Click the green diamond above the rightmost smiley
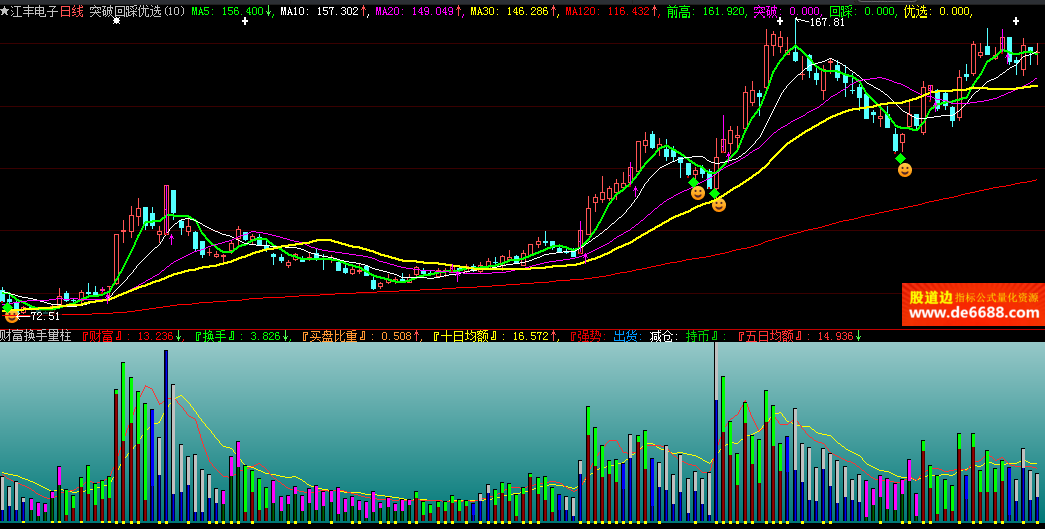Screen dimensions: 1045x529 [x=900, y=158]
